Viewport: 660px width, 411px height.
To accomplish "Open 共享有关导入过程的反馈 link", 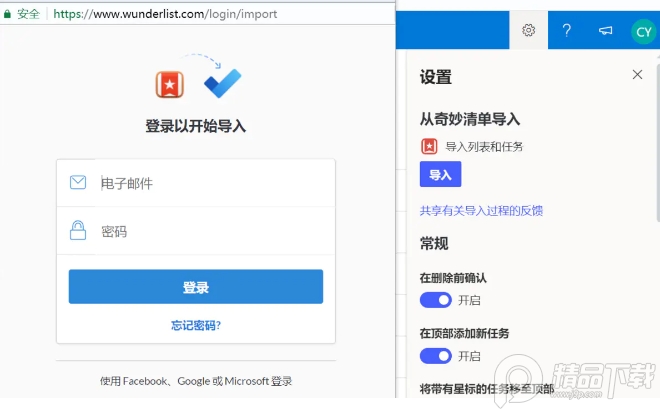I will click(x=481, y=211).
